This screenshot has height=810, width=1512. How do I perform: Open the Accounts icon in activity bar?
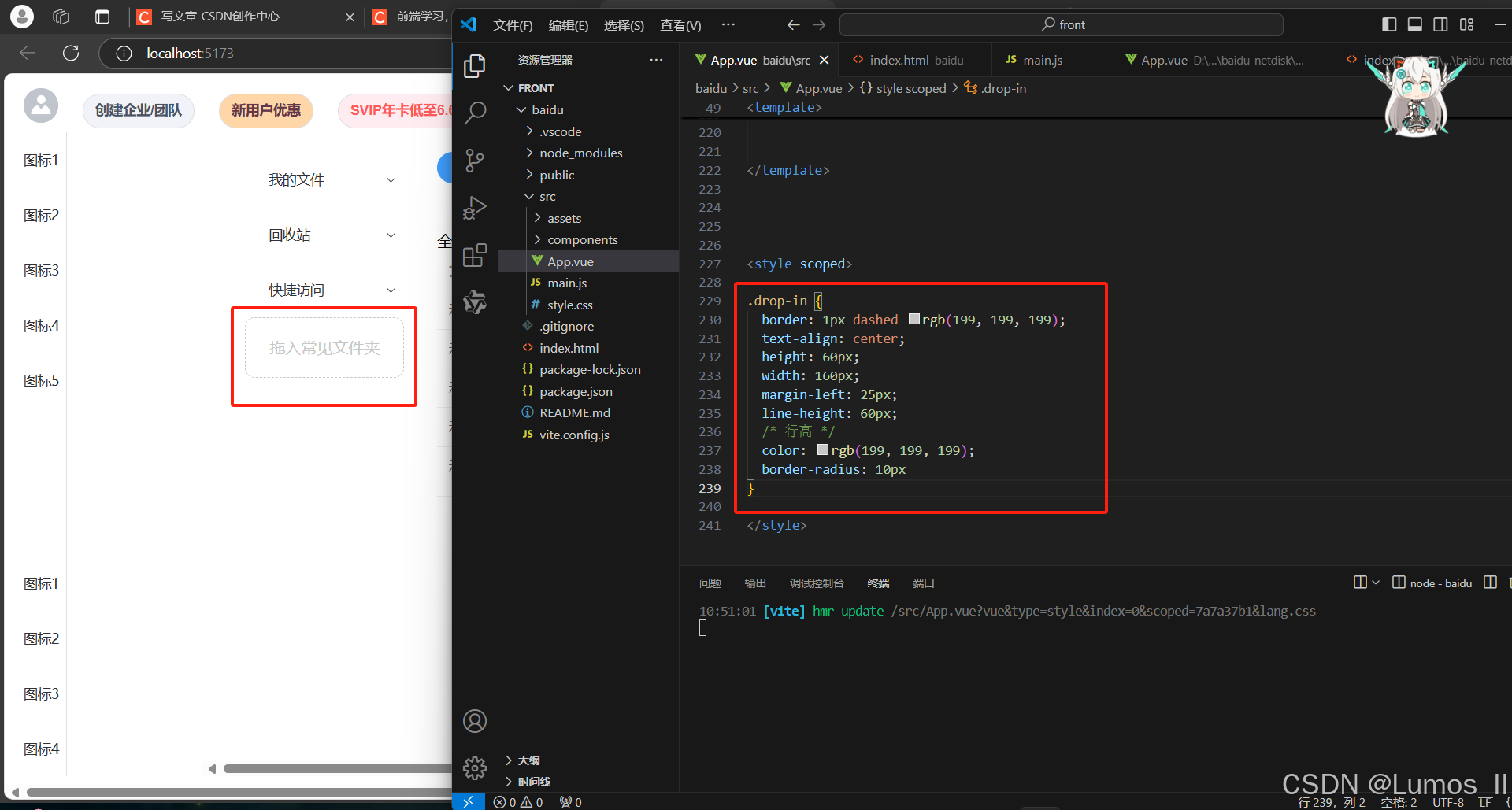[475, 721]
